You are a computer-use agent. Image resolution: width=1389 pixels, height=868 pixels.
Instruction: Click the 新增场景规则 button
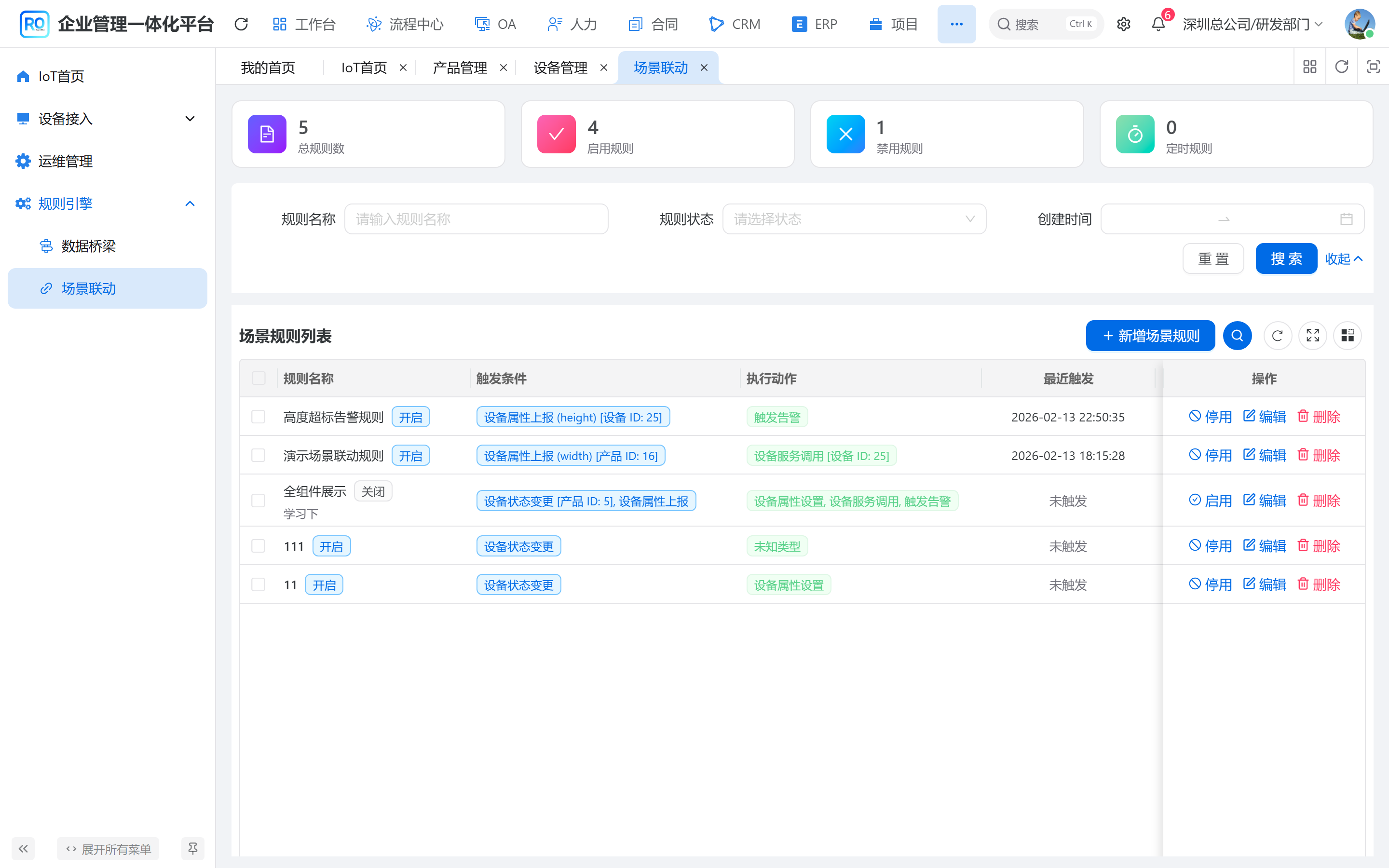[1150, 336]
